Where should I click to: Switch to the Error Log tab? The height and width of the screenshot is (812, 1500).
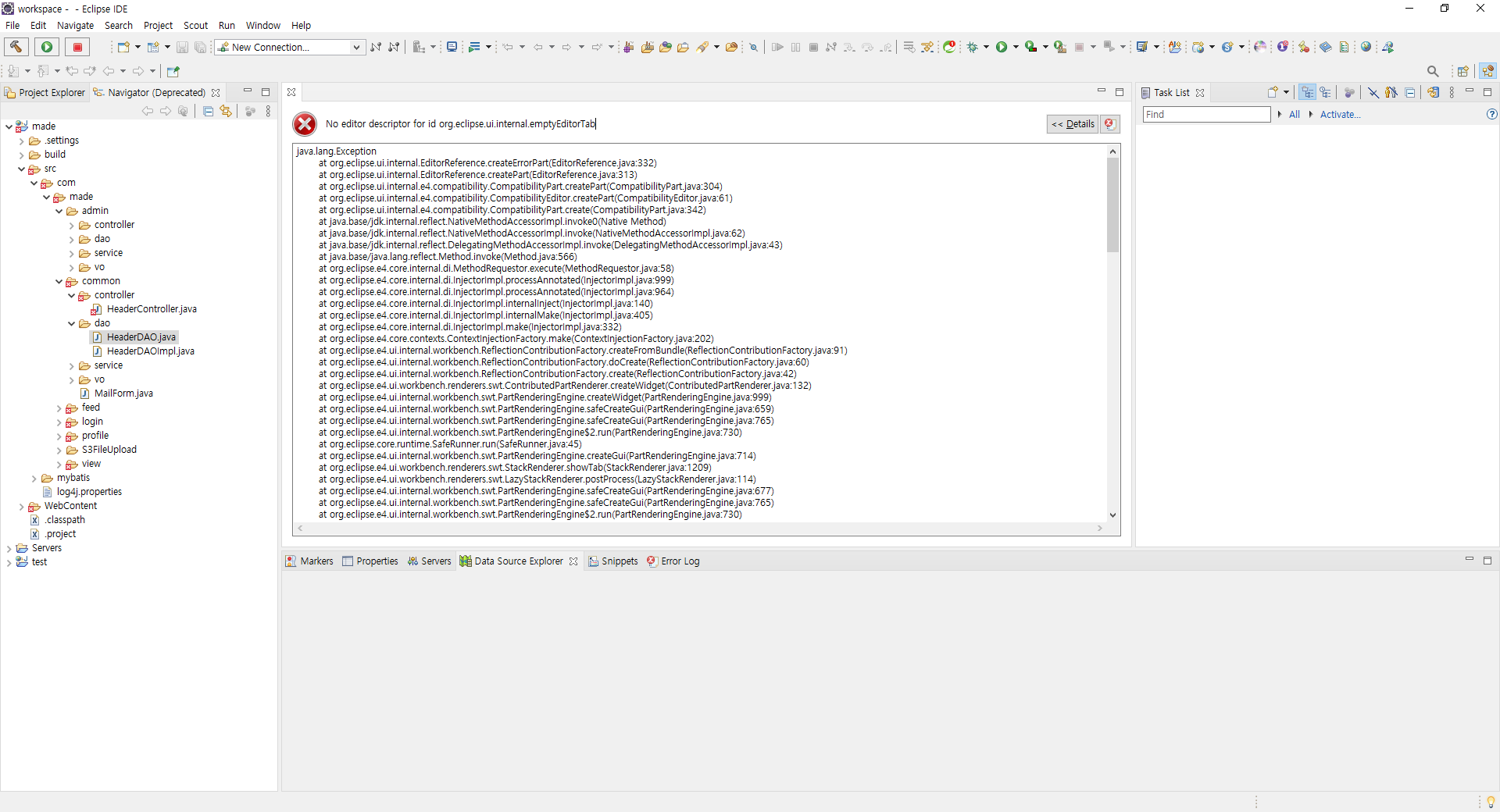[673, 561]
